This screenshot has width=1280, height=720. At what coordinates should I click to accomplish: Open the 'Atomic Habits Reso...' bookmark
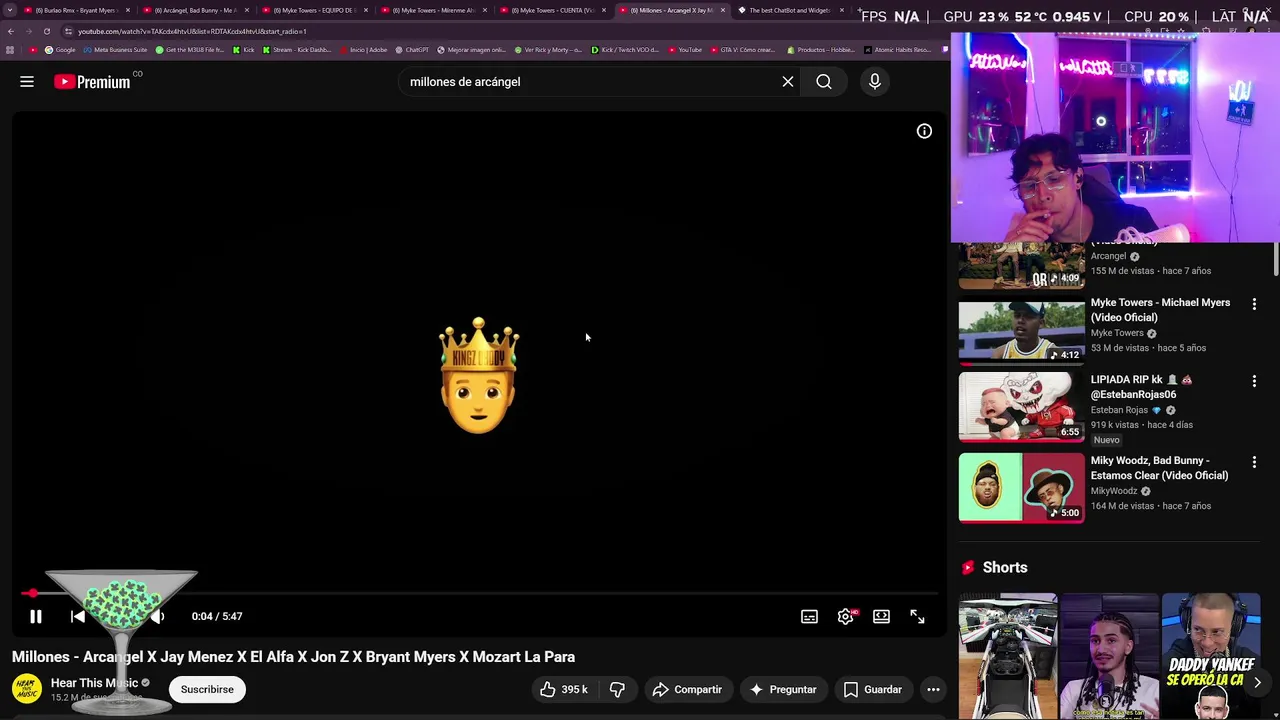click(x=898, y=50)
